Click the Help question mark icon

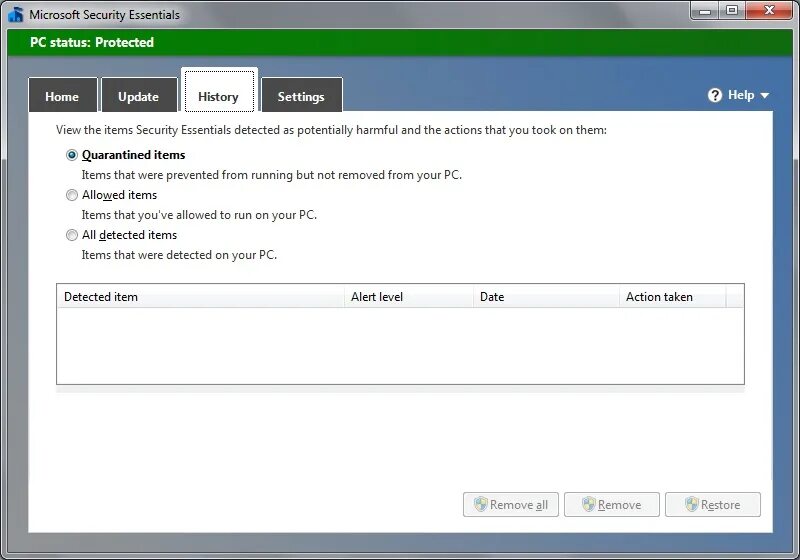pyautogui.click(x=715, y=95)
